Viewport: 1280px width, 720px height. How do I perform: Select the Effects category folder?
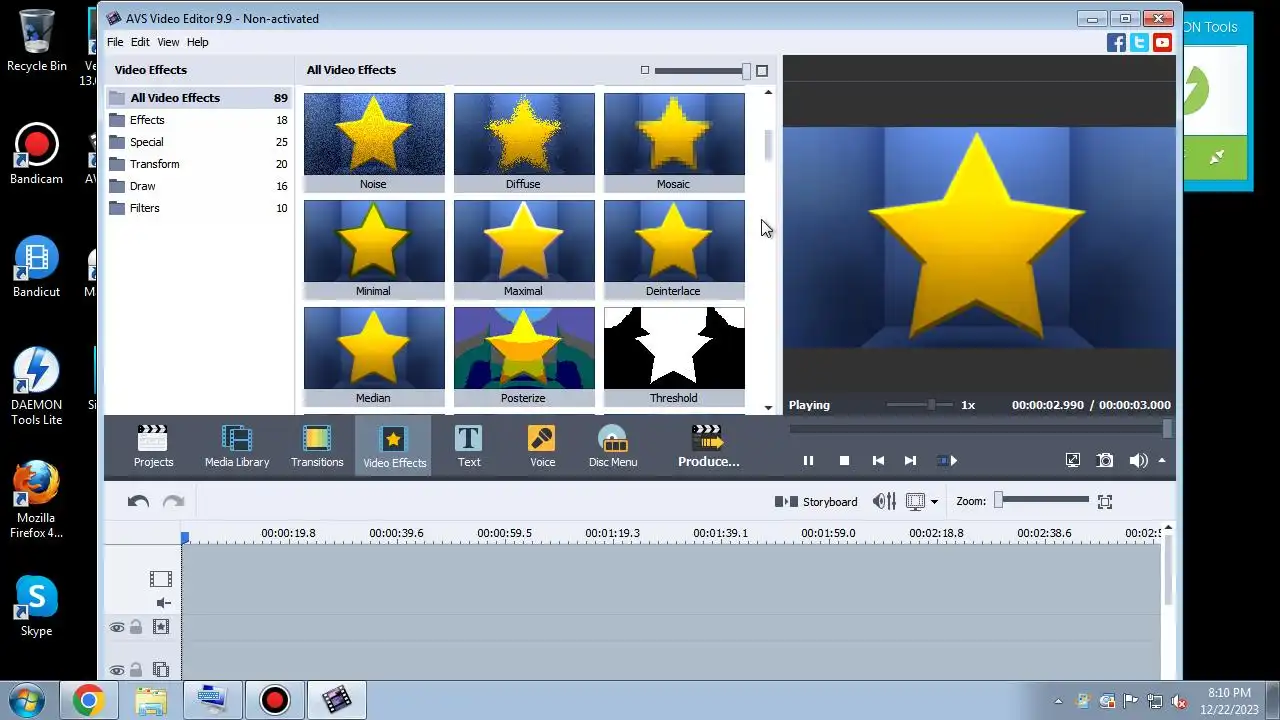tap(198, 120)
